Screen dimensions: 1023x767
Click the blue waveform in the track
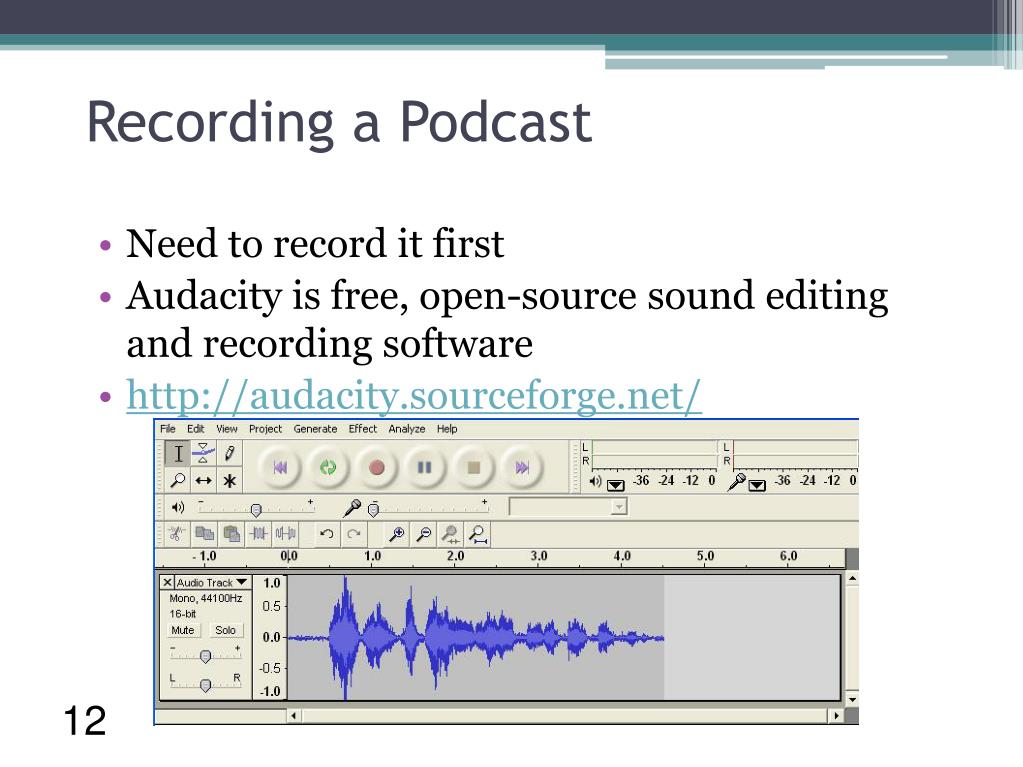coord(476,637)
